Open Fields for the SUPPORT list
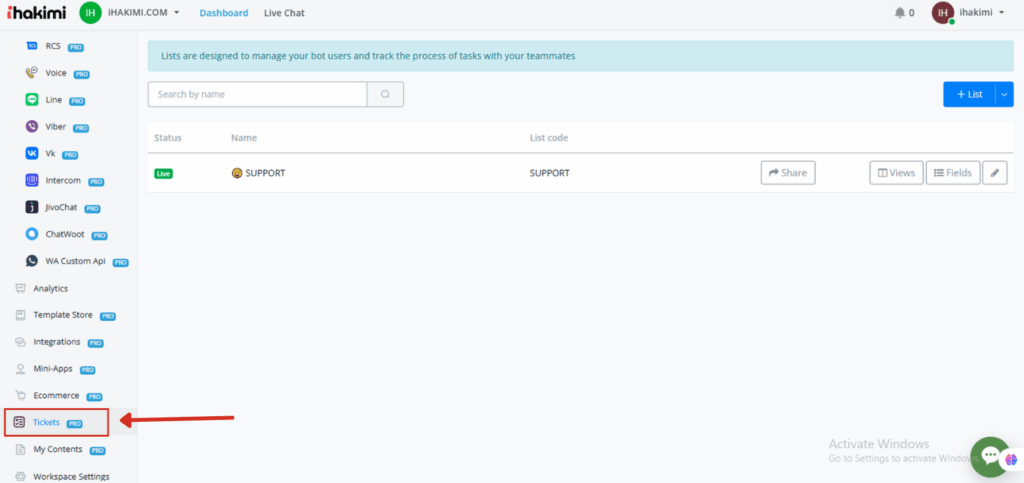Image resolution: width=1024 pixels, height=483 pixels. [x=952, y=173]
